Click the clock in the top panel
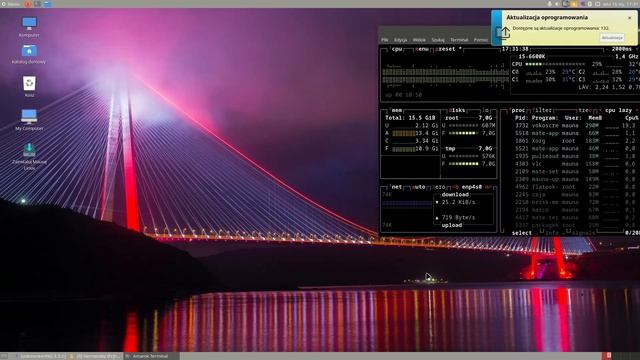Viewport: 640px width, 360px height. (x=621, y=4)
